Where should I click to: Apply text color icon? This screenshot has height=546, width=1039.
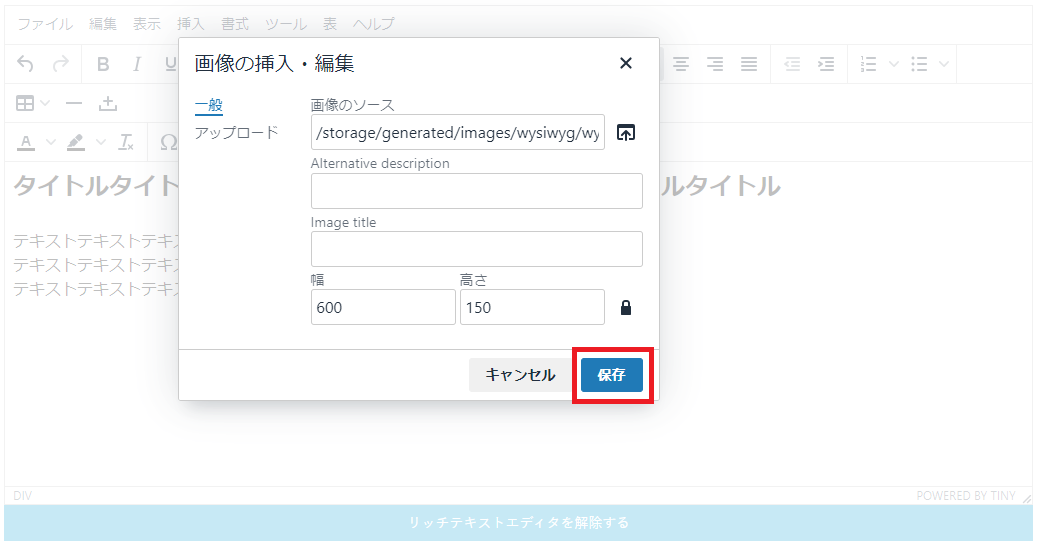pyautogui.click(x=26, y=142)
